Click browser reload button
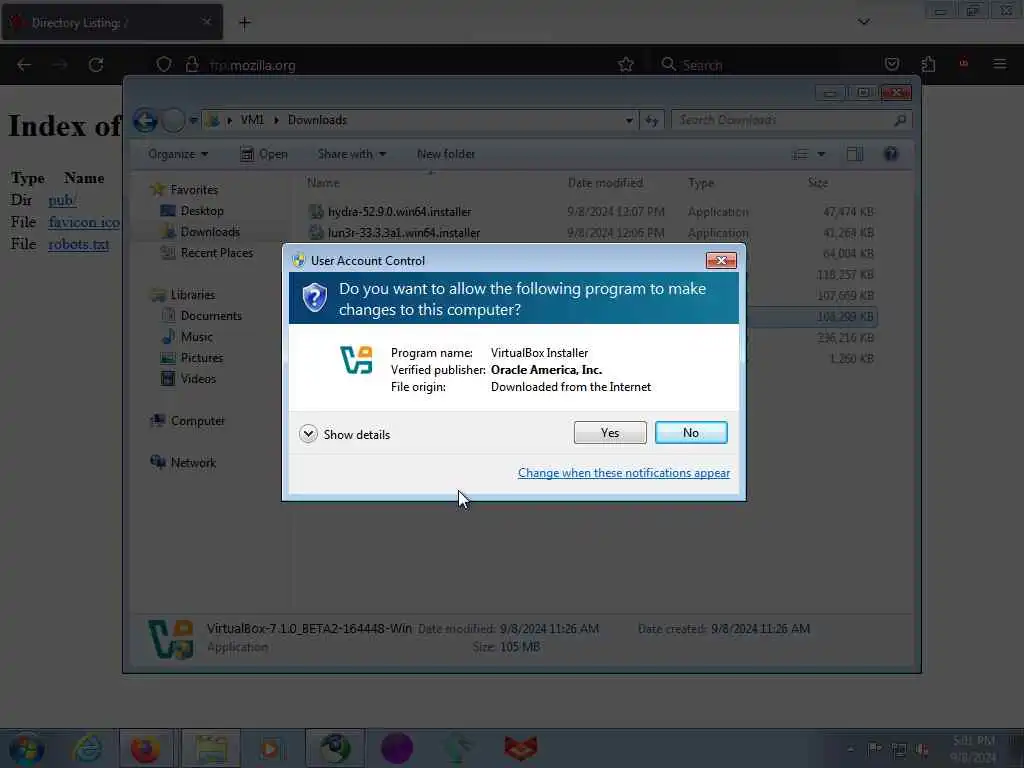The height and width of the screenshot is (768, 1024). (x=96, y=65)
